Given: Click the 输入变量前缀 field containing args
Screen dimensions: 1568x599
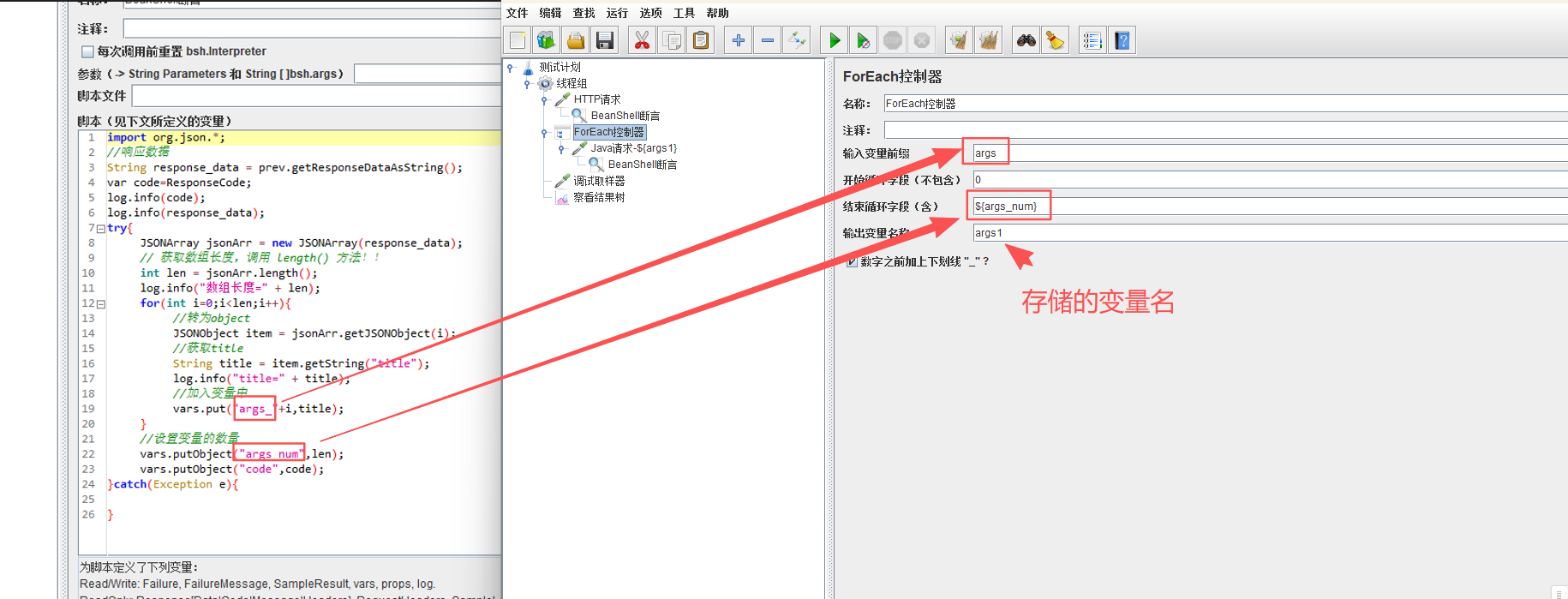Looking at the screenshot, I should point(1270,153).
